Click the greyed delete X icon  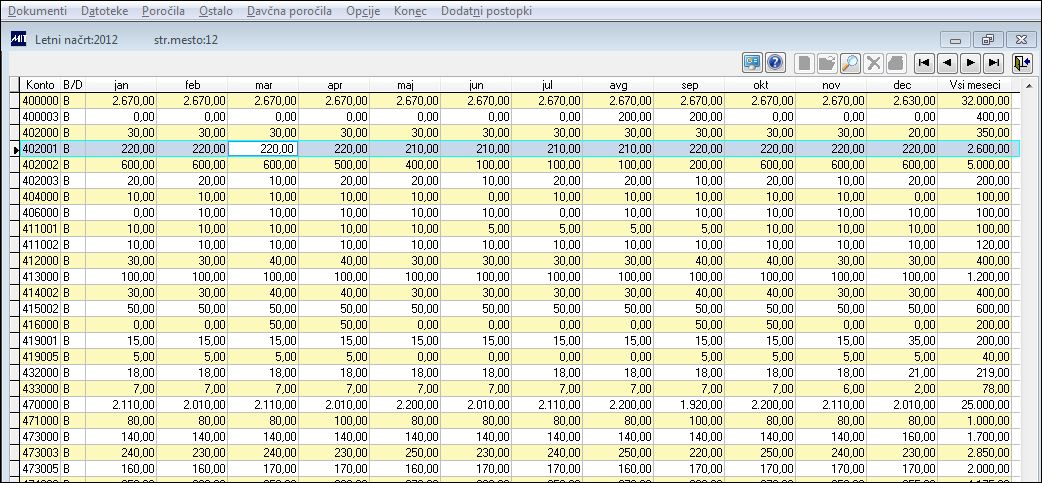pyautogui.click(x=873, y=63)
